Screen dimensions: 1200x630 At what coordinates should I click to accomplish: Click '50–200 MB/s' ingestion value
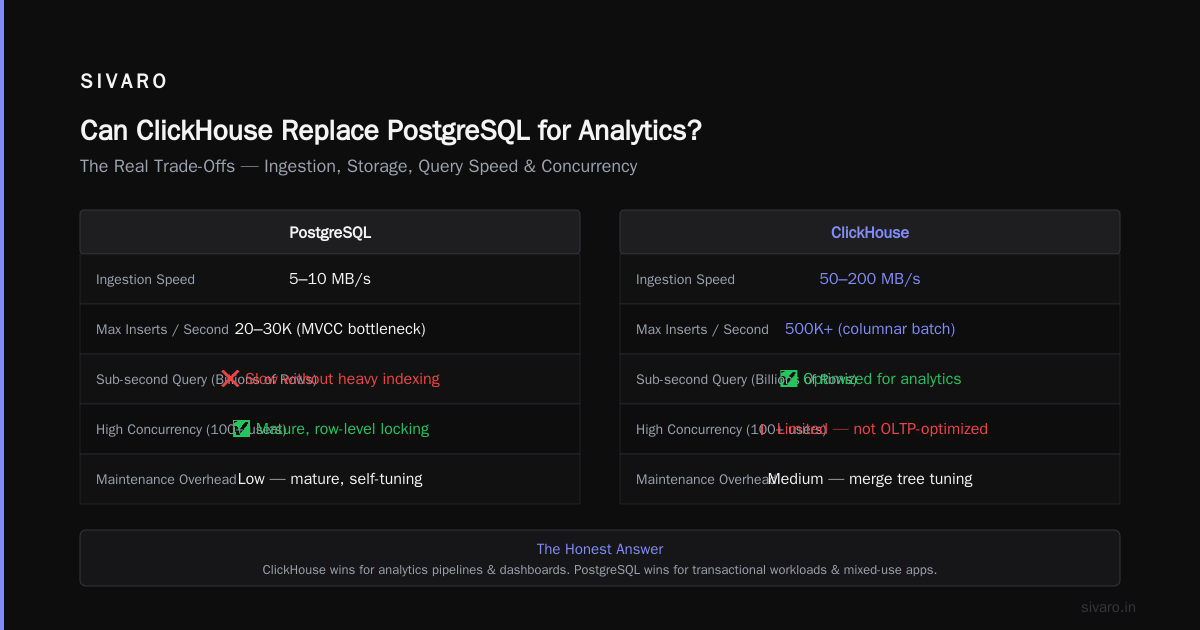(x=870, y=279)
